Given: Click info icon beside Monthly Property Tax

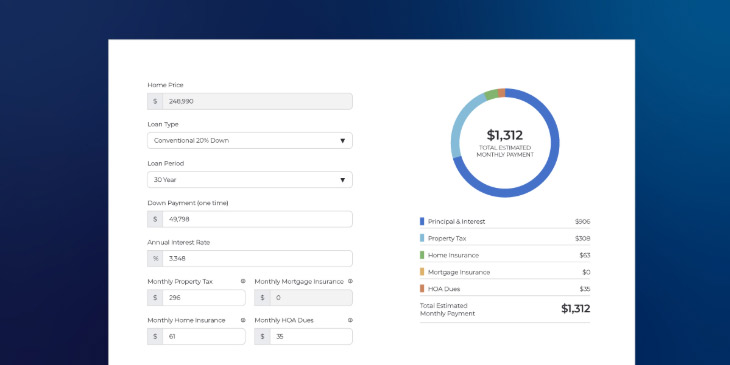Looking at the screenshot, I should point(243,281).
